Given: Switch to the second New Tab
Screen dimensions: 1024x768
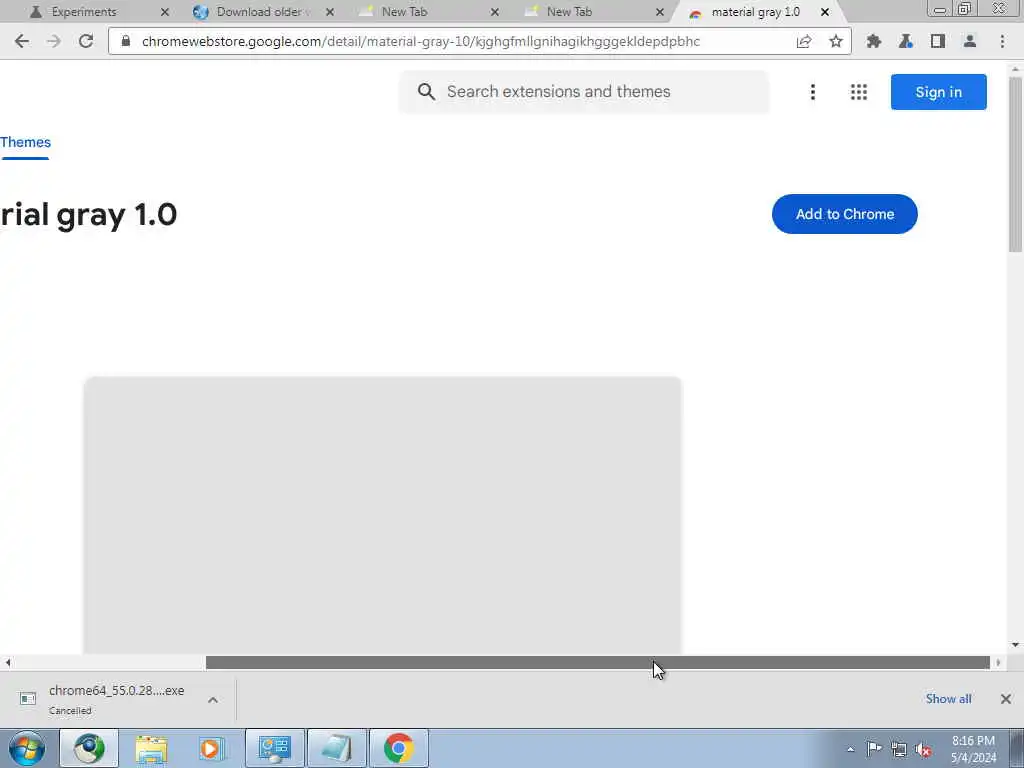Looking at the screenshot, I should click(x=569, y=12).
